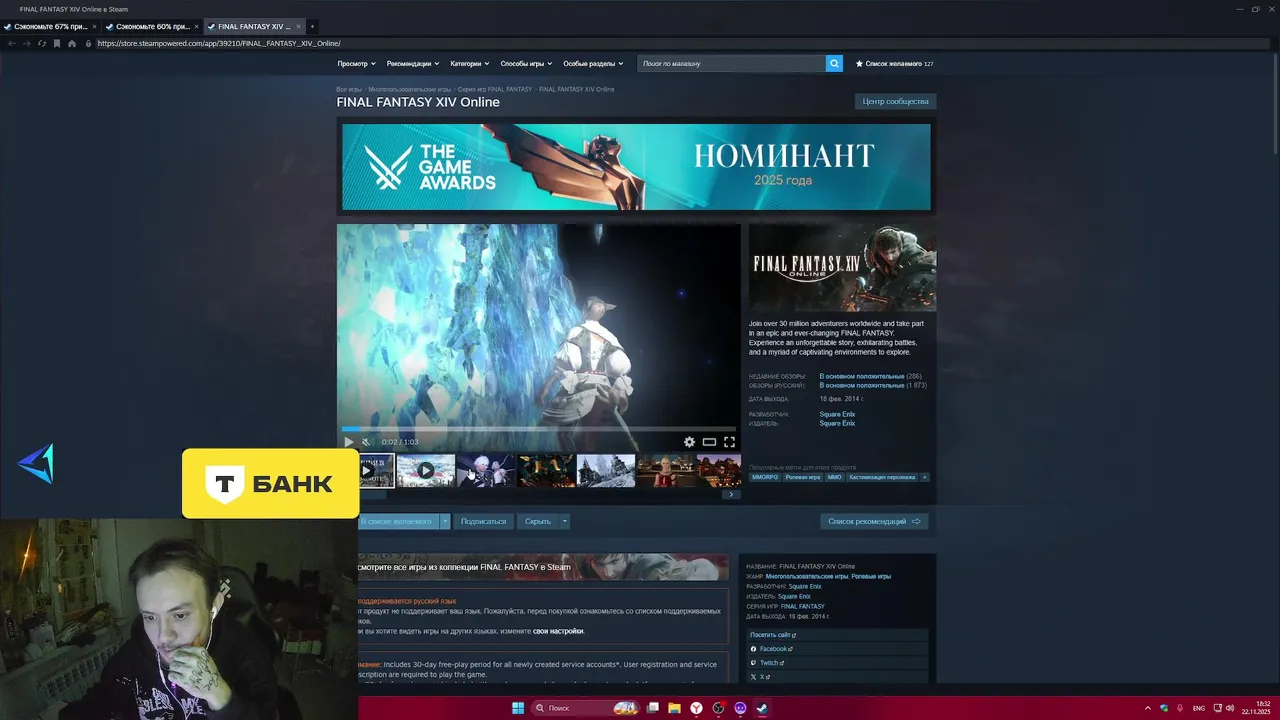Select the MMORPG tag
The width and height of the screenshot is (1280, 720).
click(765, 477)
